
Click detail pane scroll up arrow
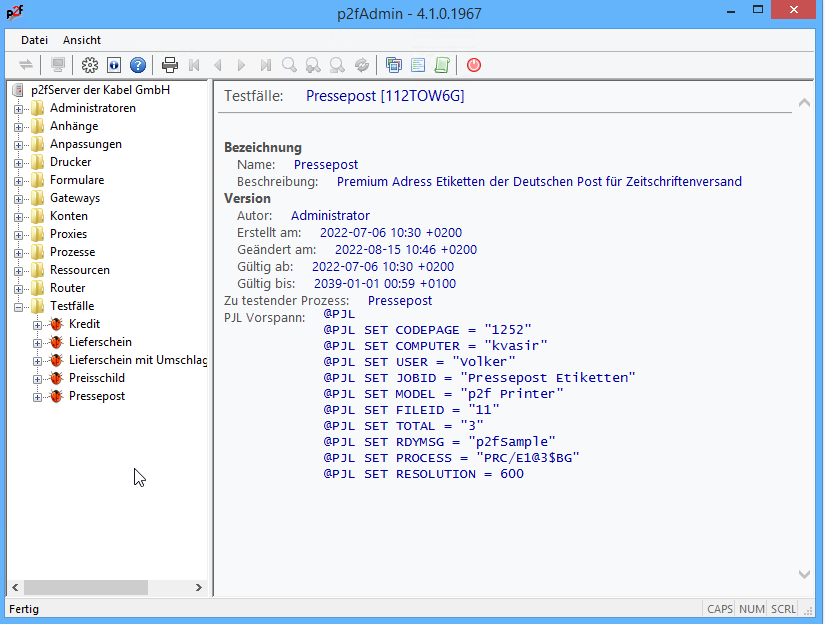click(804, 103)
